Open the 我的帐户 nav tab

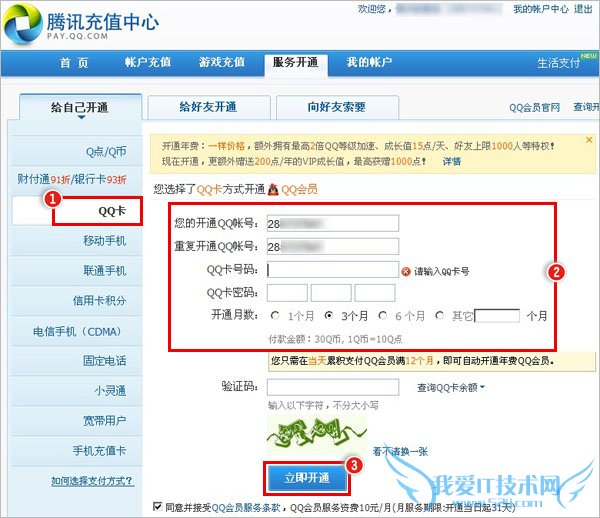[x=369, y=62]
